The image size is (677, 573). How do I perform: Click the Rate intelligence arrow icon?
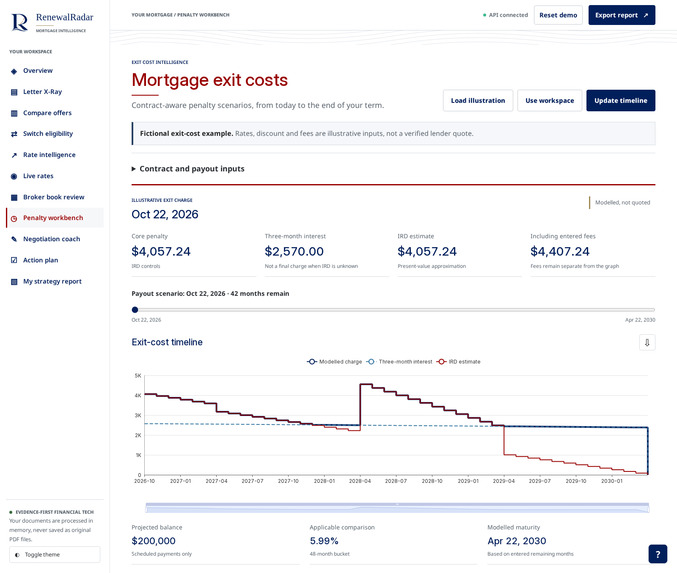tap(14, 155)
